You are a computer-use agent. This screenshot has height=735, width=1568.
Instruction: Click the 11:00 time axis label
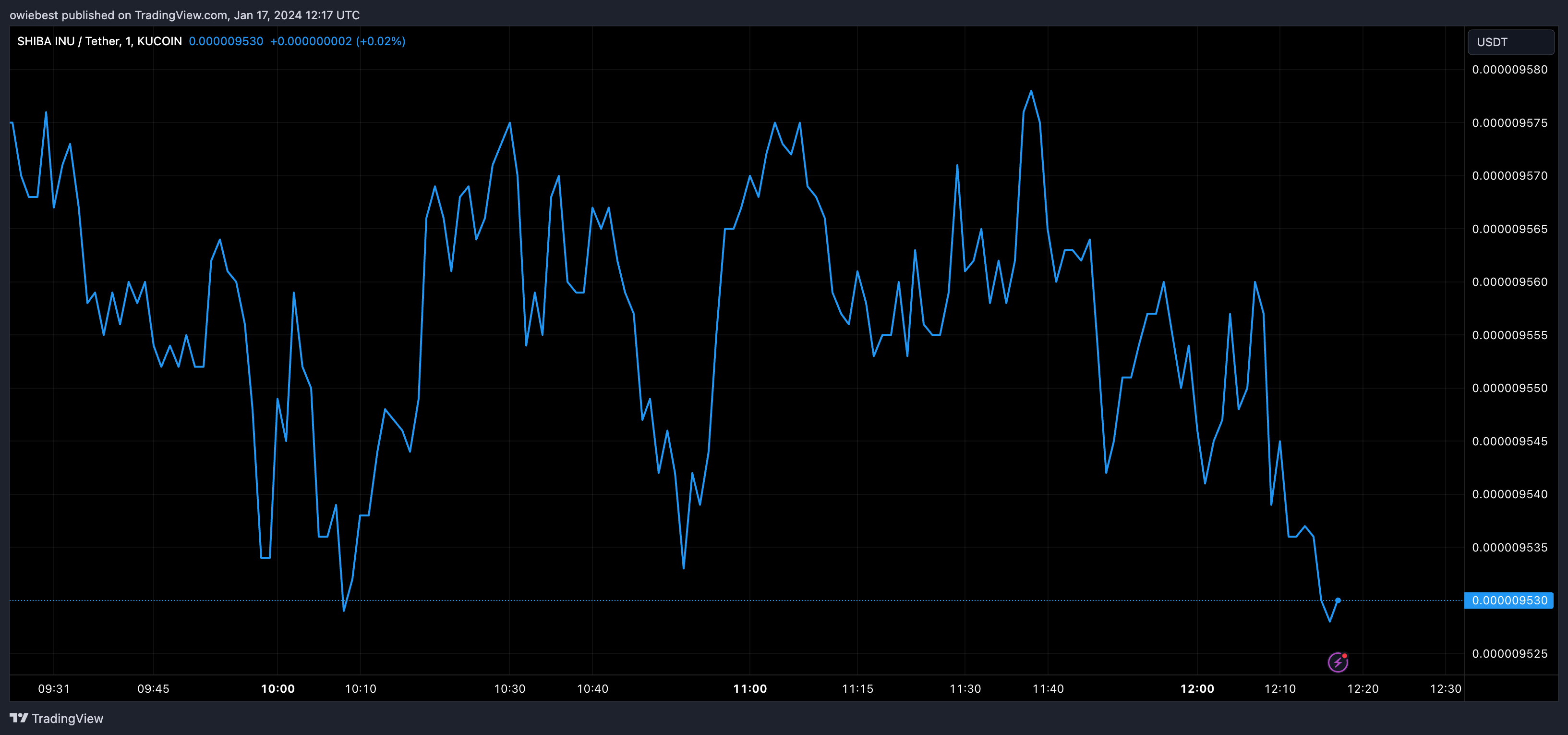pos(750,689)
